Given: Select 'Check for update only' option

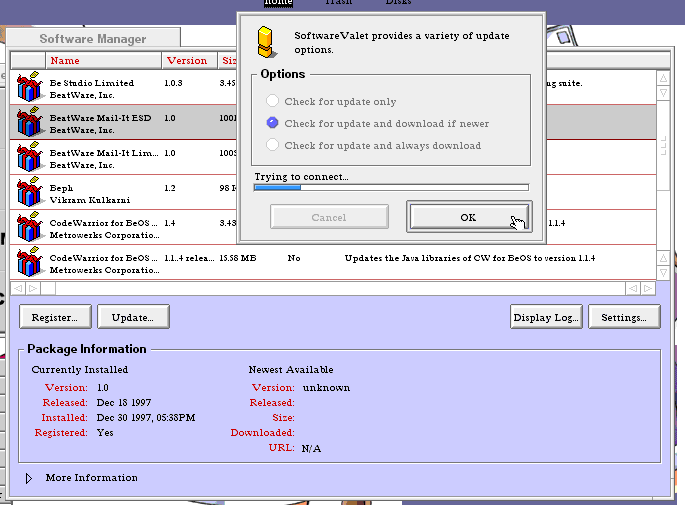Looking at the screenshot, I should coord(272,102).
